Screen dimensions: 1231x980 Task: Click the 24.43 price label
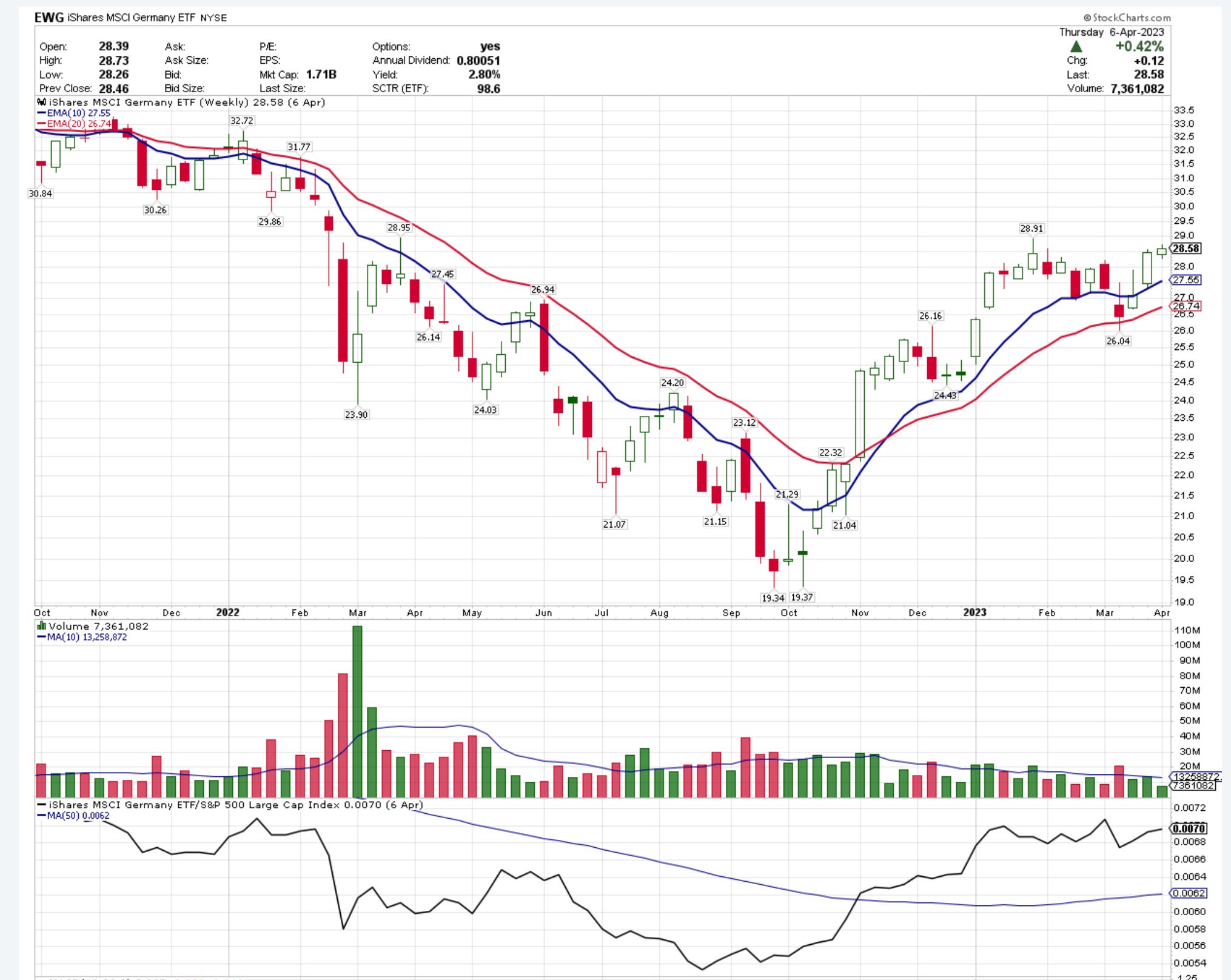pos(945,395)
